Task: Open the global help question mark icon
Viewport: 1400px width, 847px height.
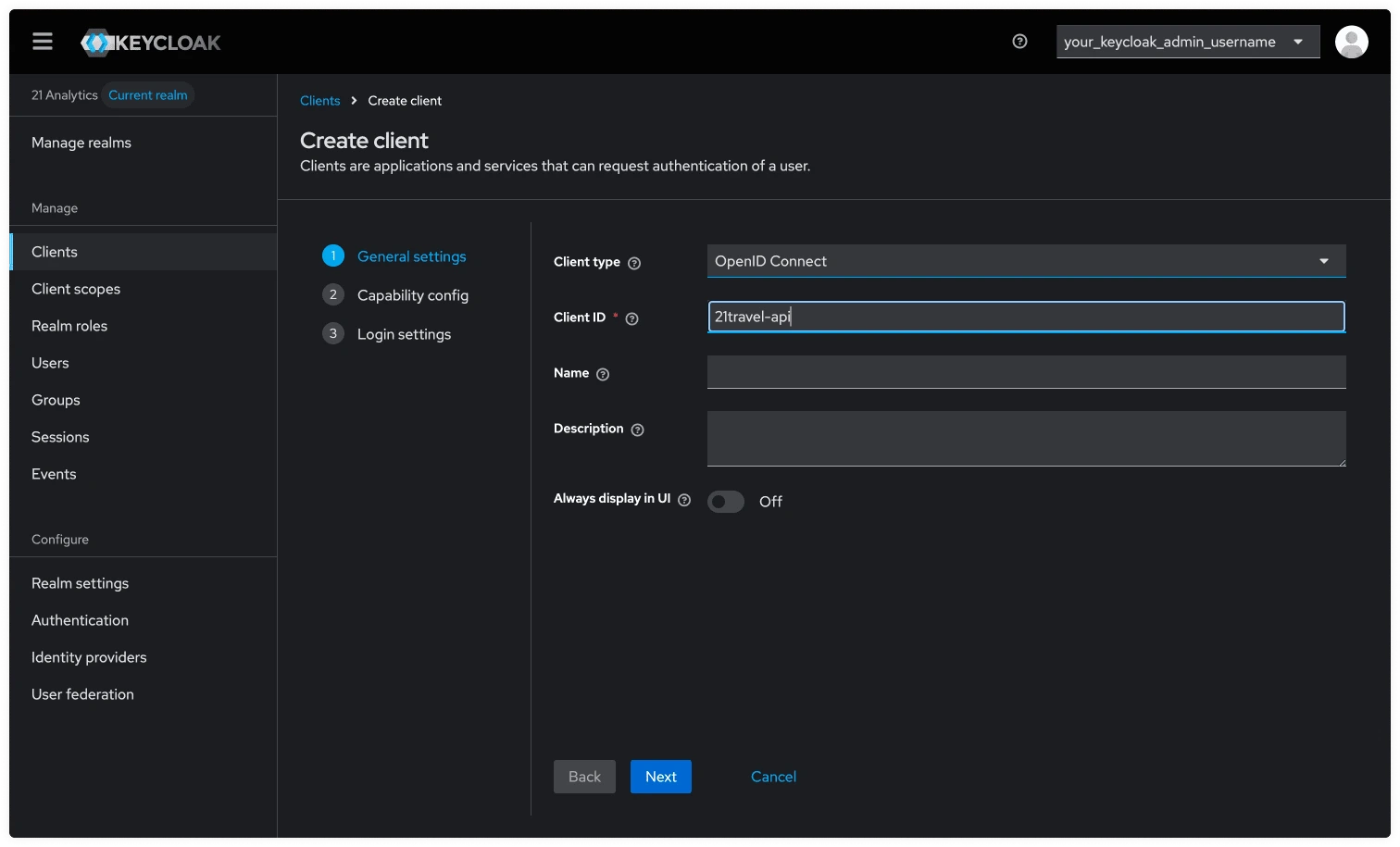Action: point(1019,41)
